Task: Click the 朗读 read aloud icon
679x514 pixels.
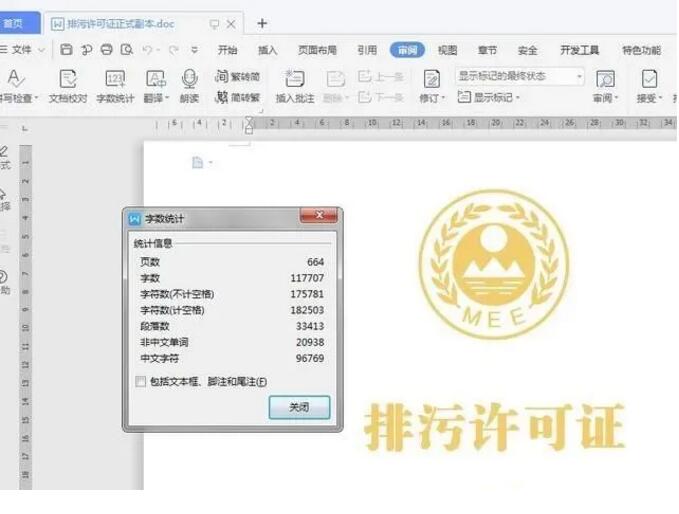Action: coord(189,79)
